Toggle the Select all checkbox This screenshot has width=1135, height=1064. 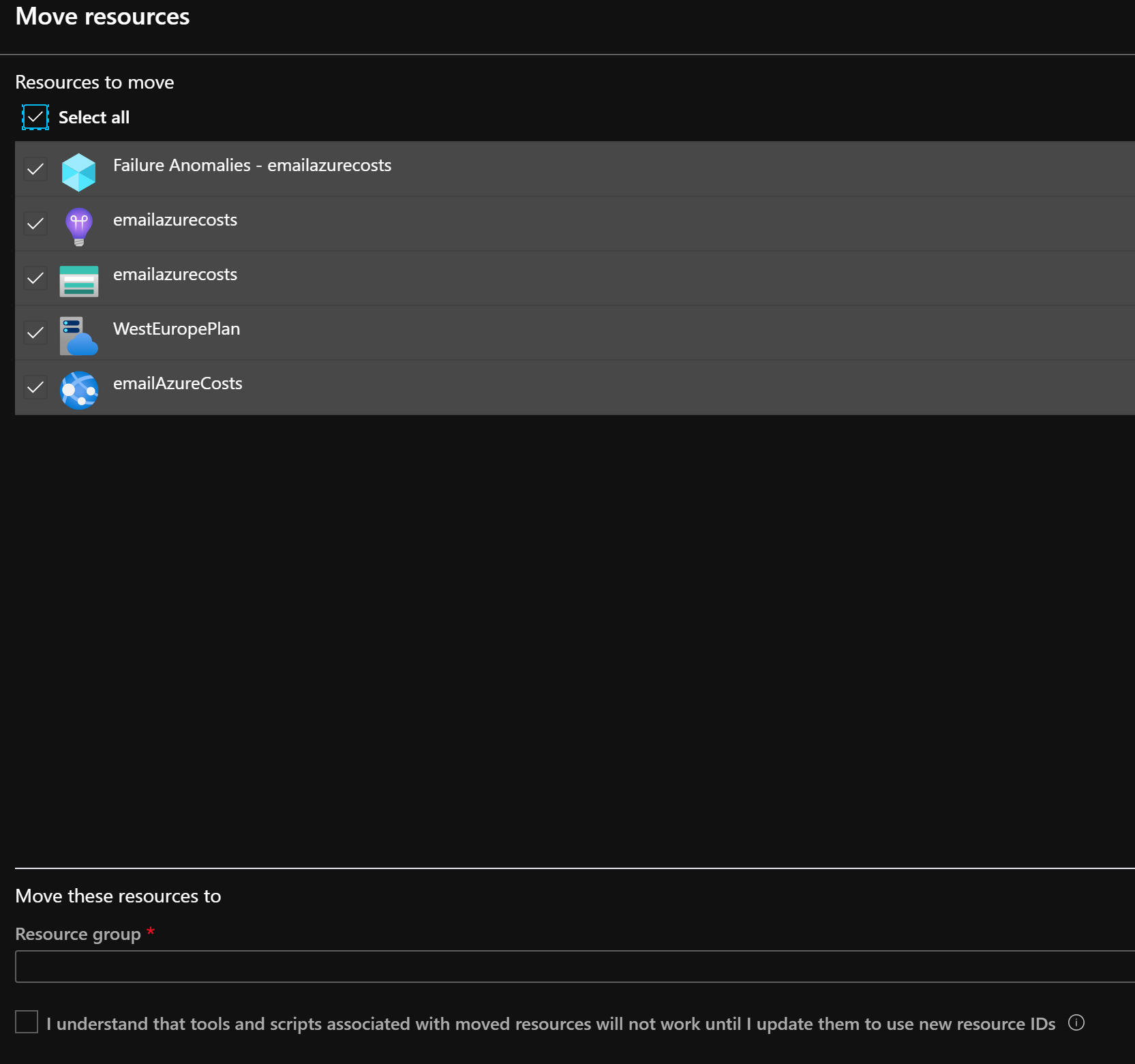pos(35,117)
